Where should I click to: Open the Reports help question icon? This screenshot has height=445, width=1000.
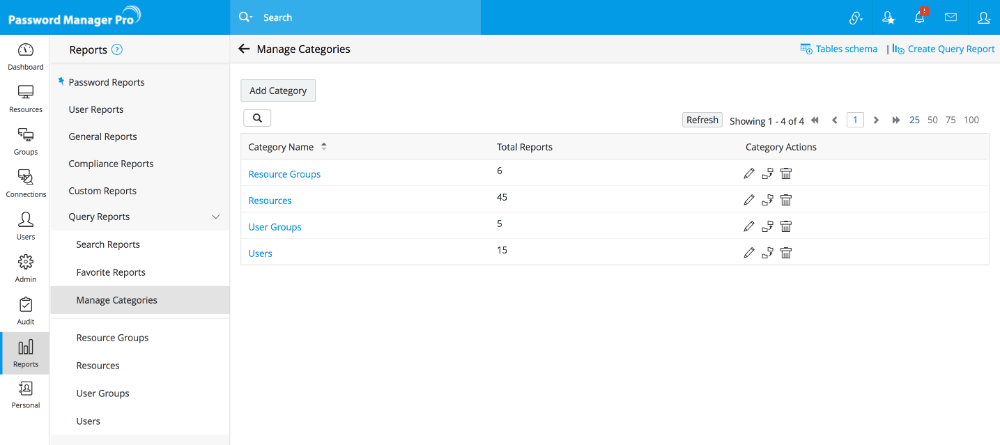click(x=117, y=49)
